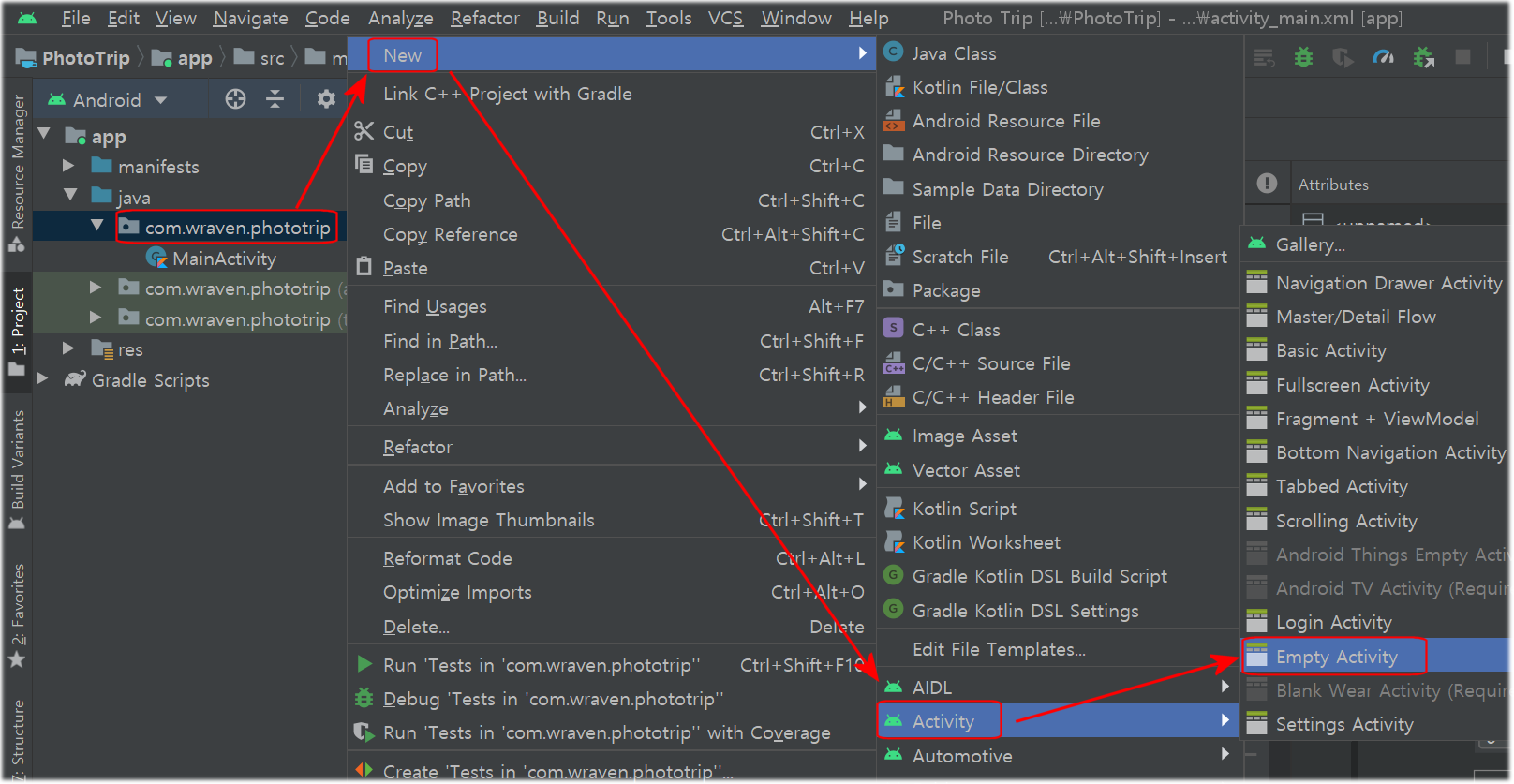
Task: Open the Navigate menu
Action: click(250, 18)
